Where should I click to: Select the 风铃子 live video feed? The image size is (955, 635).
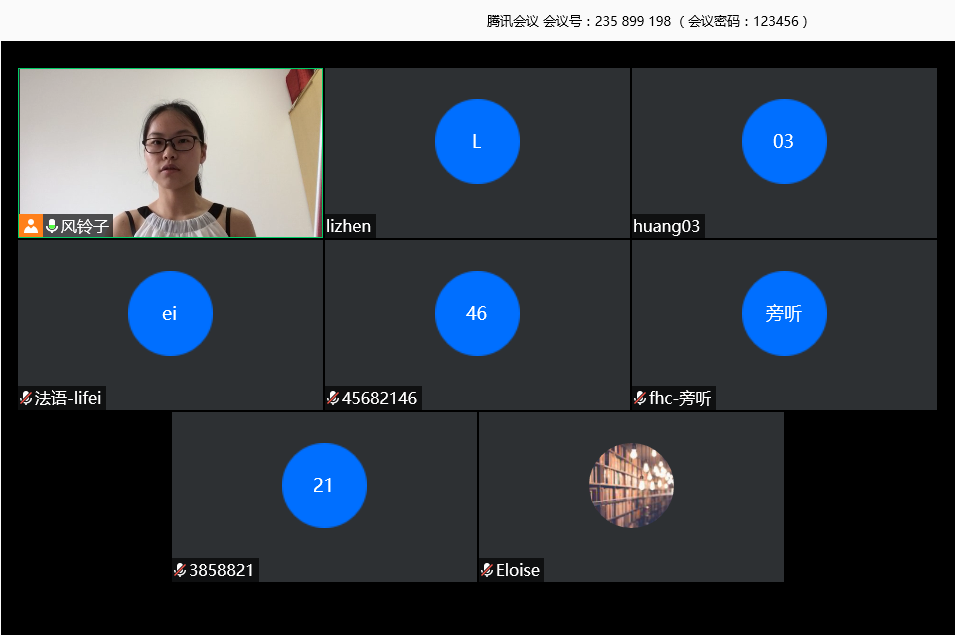(x=170, y=140)
